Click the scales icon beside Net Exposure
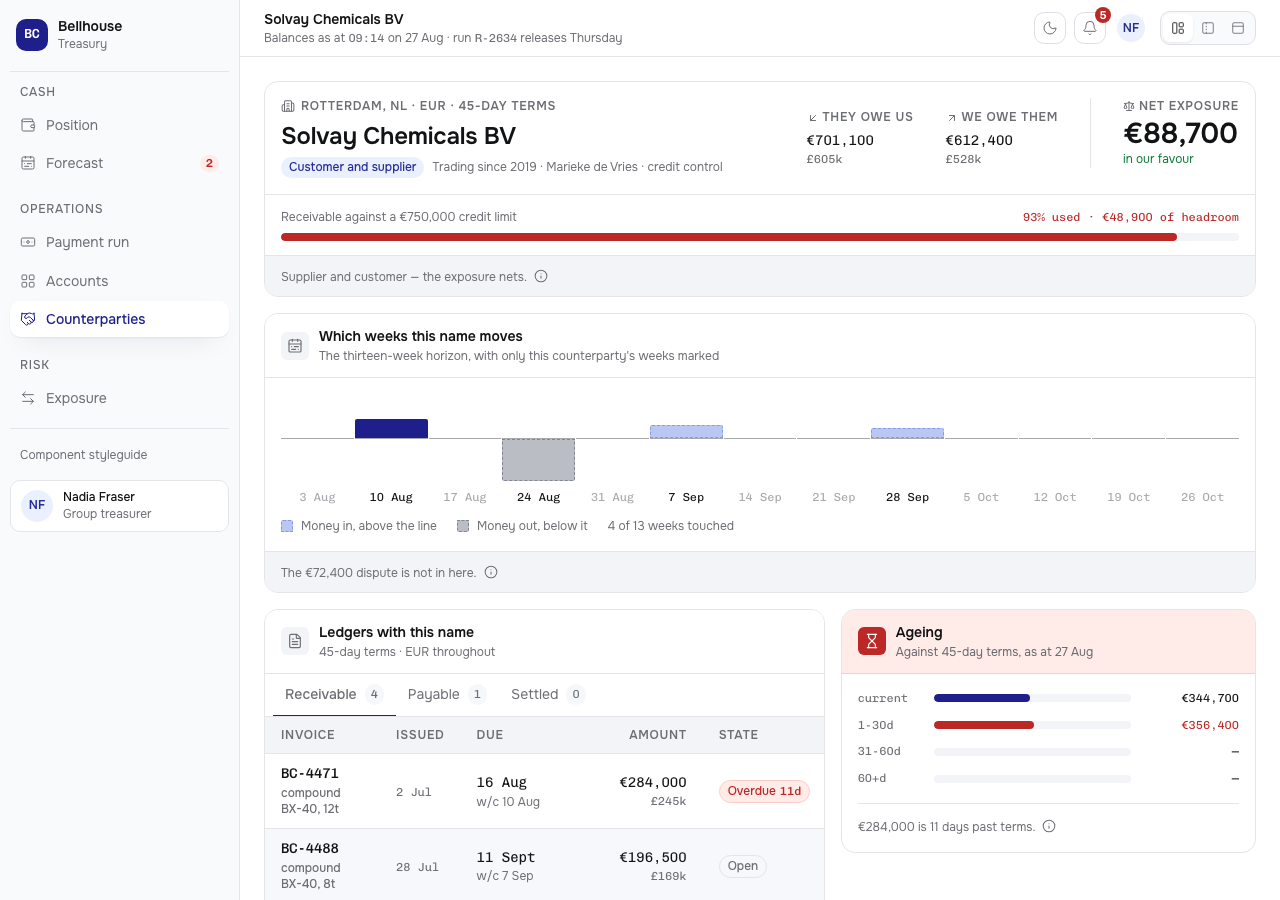 (x=1129, y=106)
